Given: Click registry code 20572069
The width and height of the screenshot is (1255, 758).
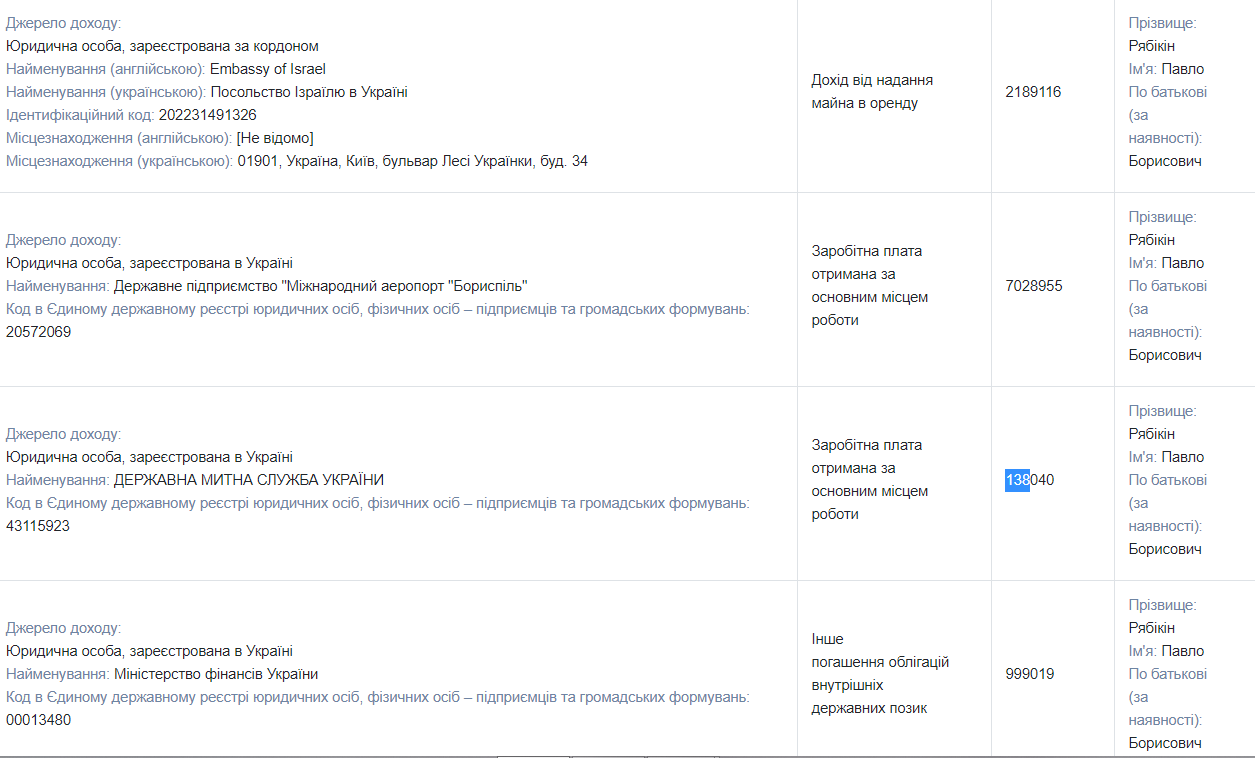Looking at the screenshot, I should [38, 332].
